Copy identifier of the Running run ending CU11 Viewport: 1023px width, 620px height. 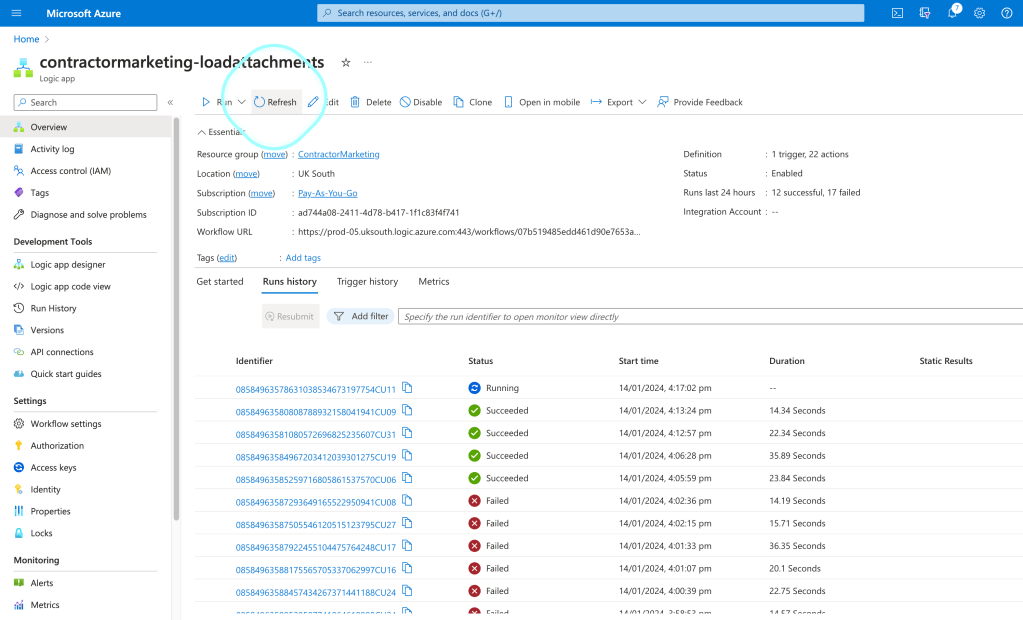point(407,388)
